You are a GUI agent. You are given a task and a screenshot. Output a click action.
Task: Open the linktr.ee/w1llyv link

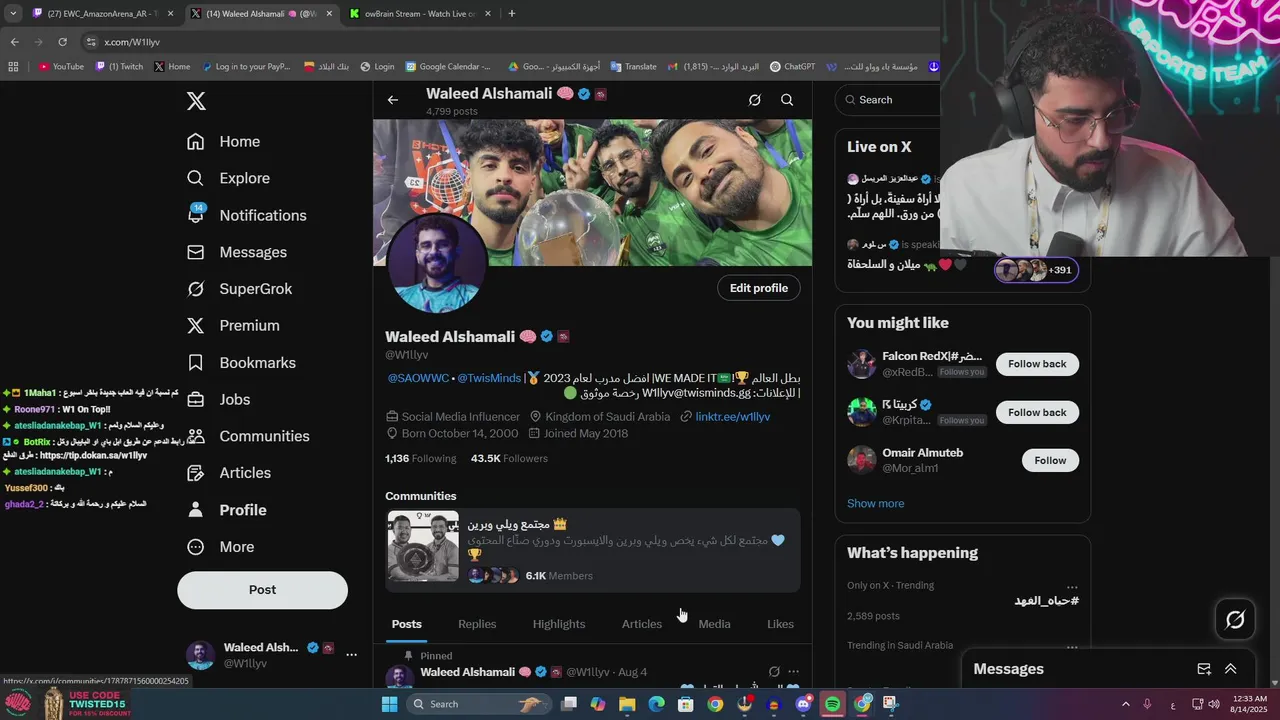(733, 416)
